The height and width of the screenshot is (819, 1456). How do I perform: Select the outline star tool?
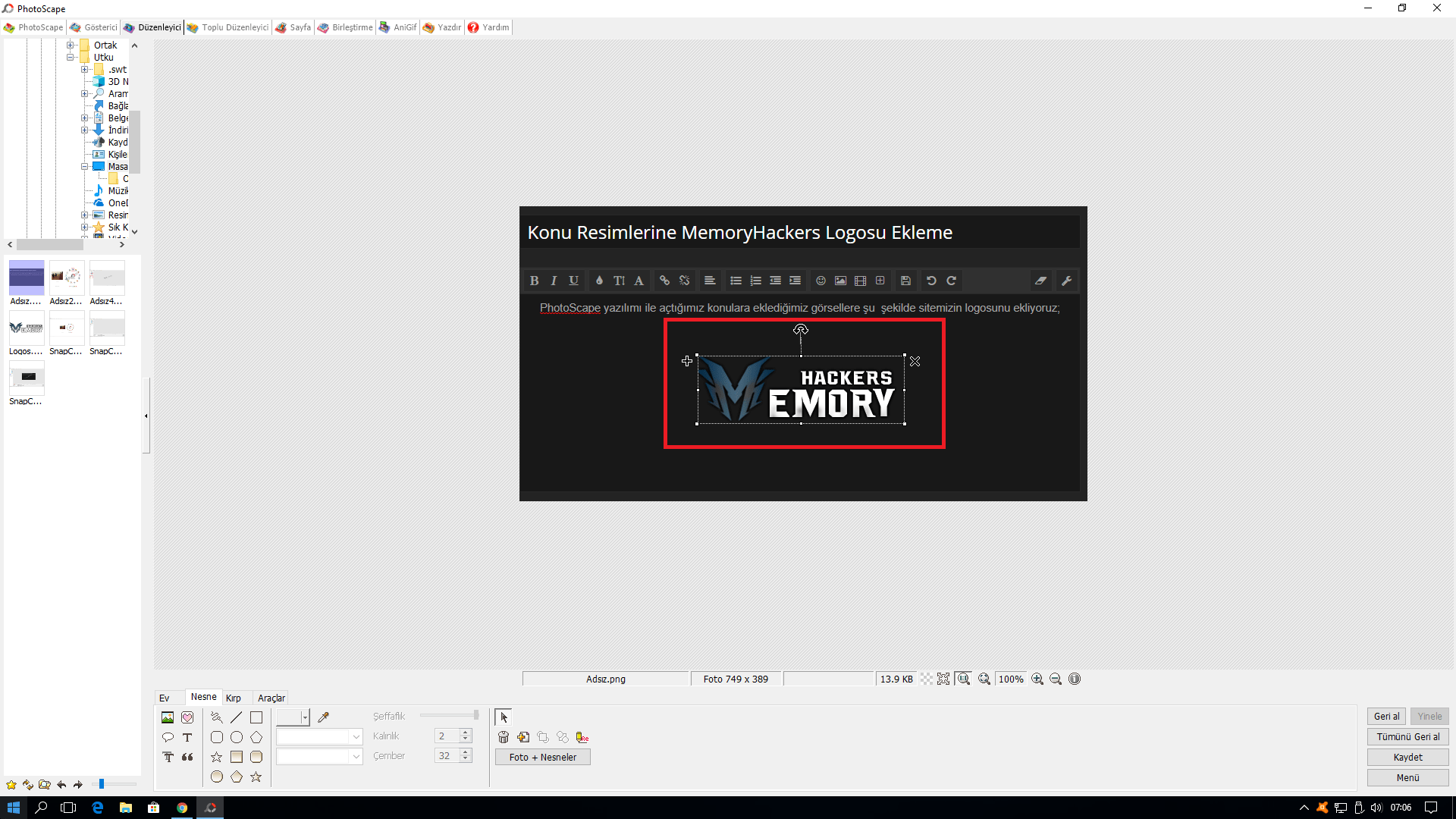click(217, 757)
